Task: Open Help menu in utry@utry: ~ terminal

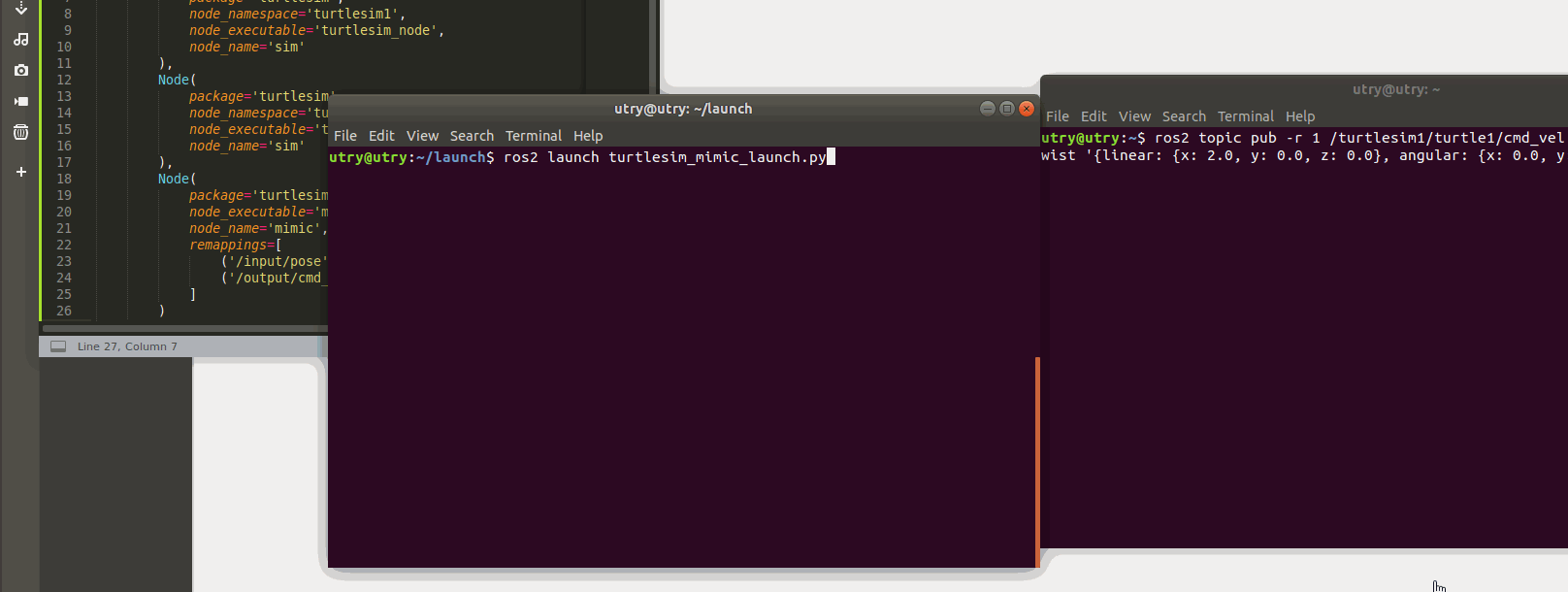Action: (1300, 116)
